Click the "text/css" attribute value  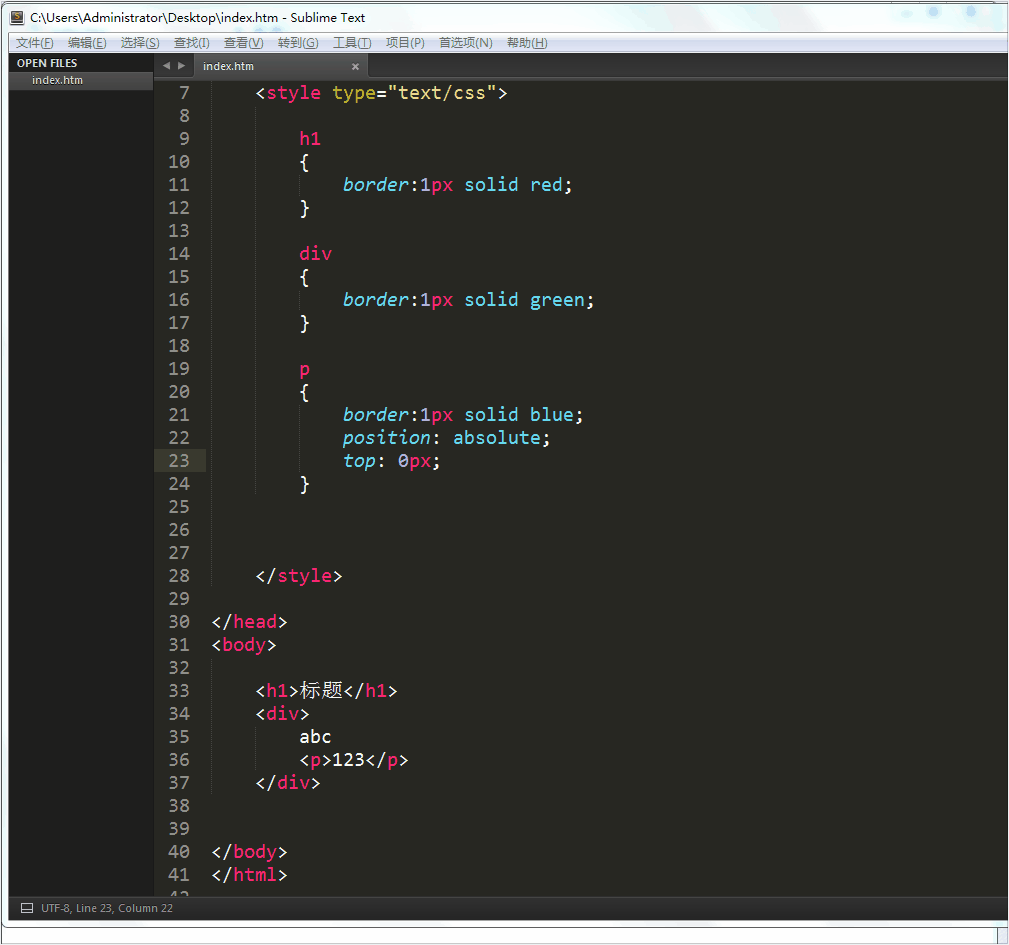[x=441, y=93]
